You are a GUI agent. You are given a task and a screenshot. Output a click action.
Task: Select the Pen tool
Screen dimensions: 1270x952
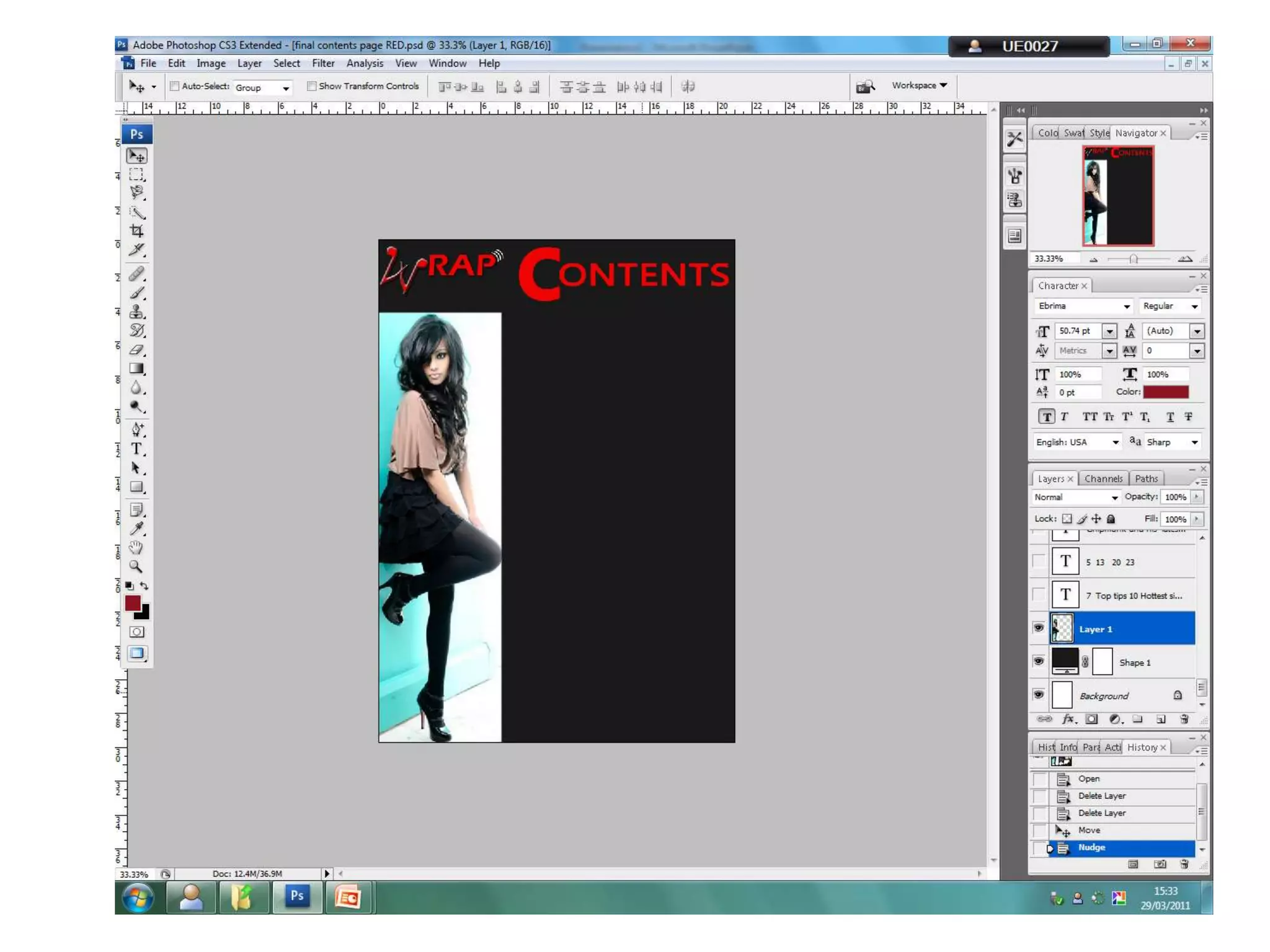136,429
